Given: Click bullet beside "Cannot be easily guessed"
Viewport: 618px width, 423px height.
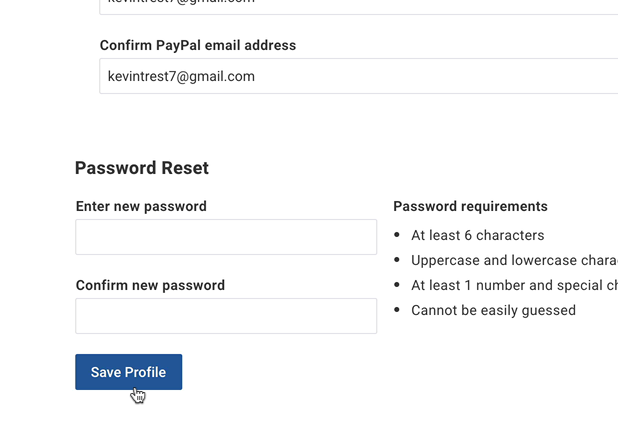Looking at the screenshot, I should click(x=399, y=311).
